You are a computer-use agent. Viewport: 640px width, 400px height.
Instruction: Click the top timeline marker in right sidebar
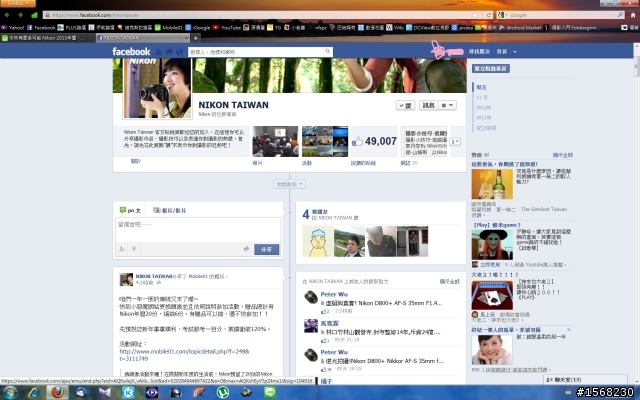point(481,87)
